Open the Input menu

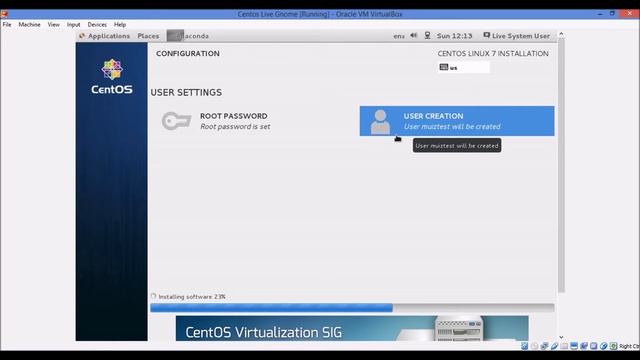[x=73, y=24]
